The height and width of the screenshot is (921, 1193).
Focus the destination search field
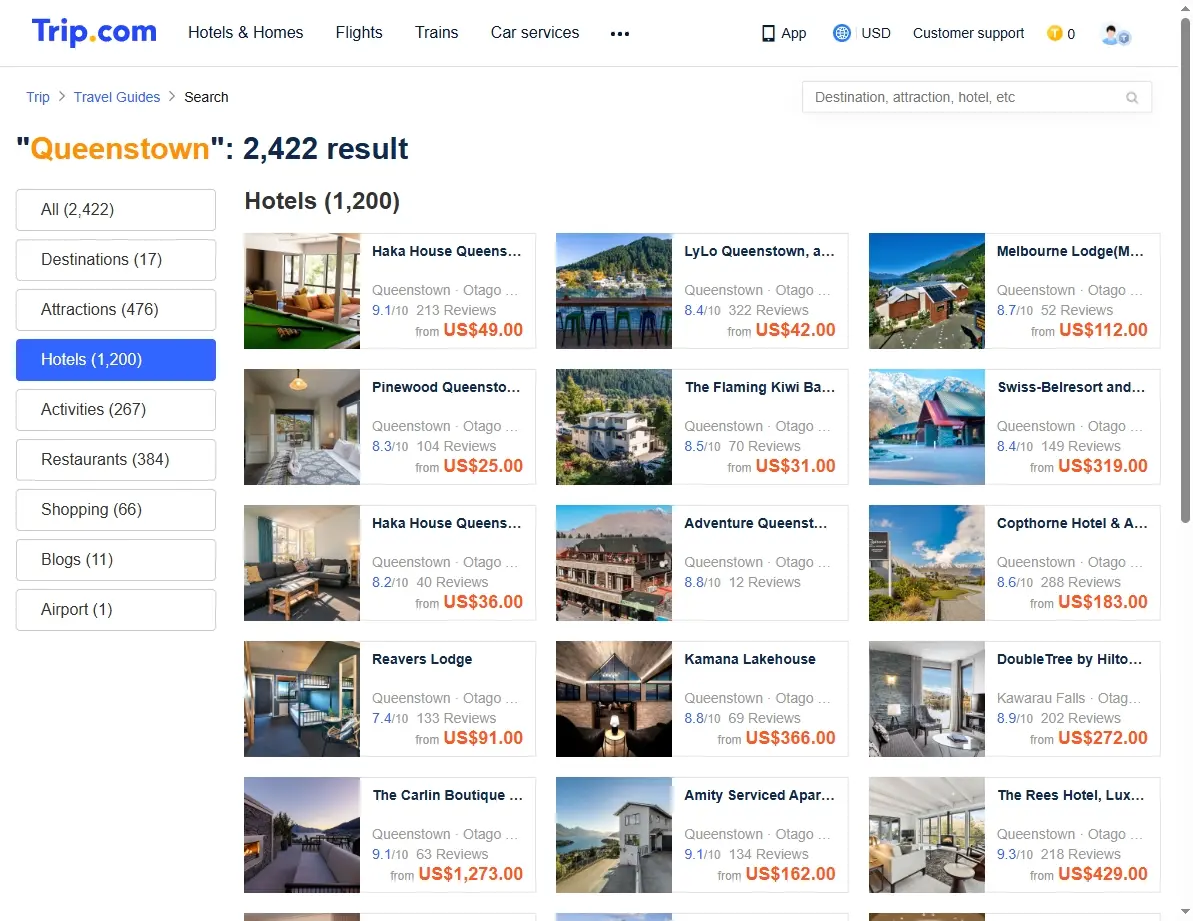pyautogui.click(x=977, y=97)
